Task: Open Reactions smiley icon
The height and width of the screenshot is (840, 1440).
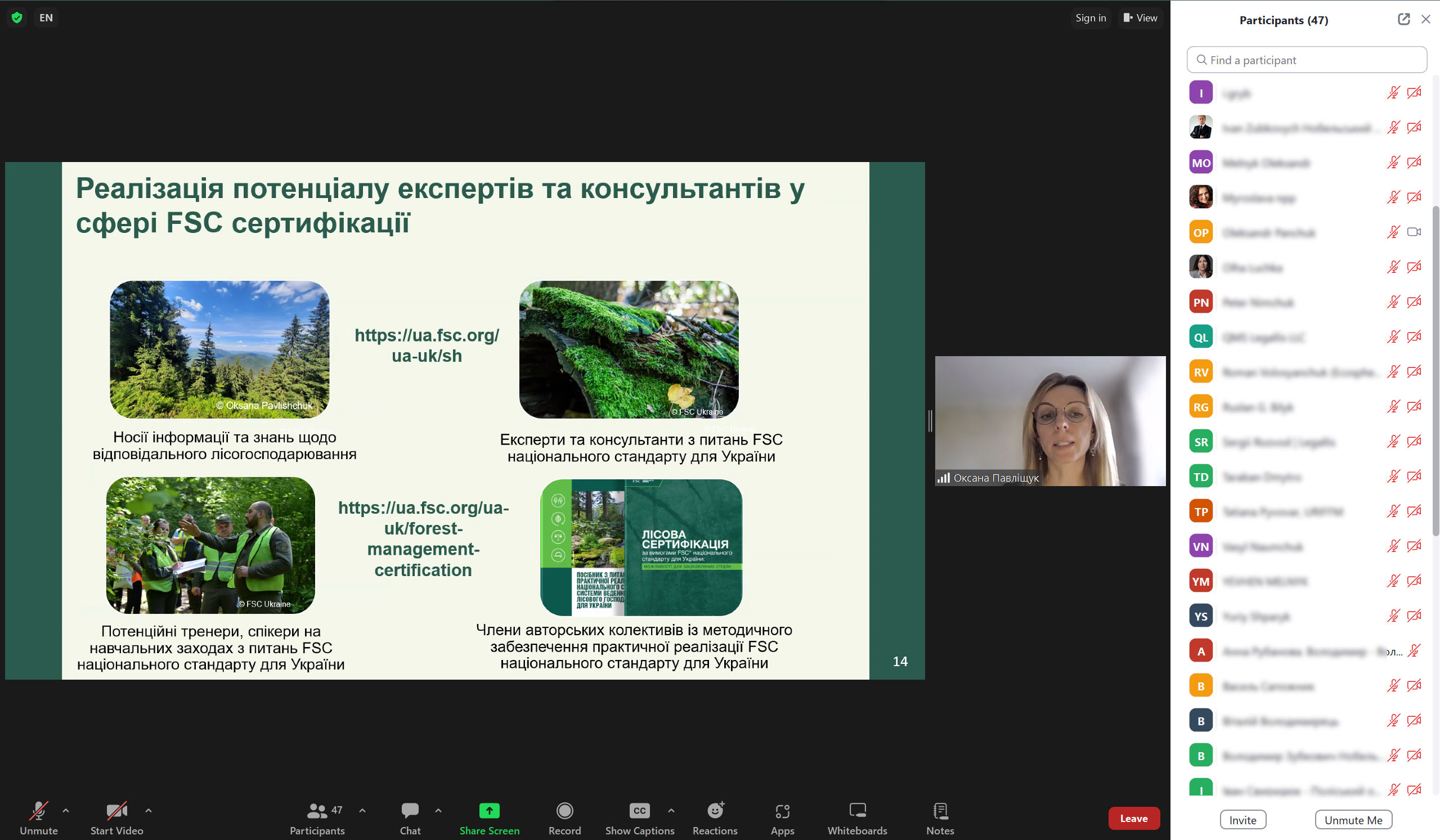Action: pos(715,810)
